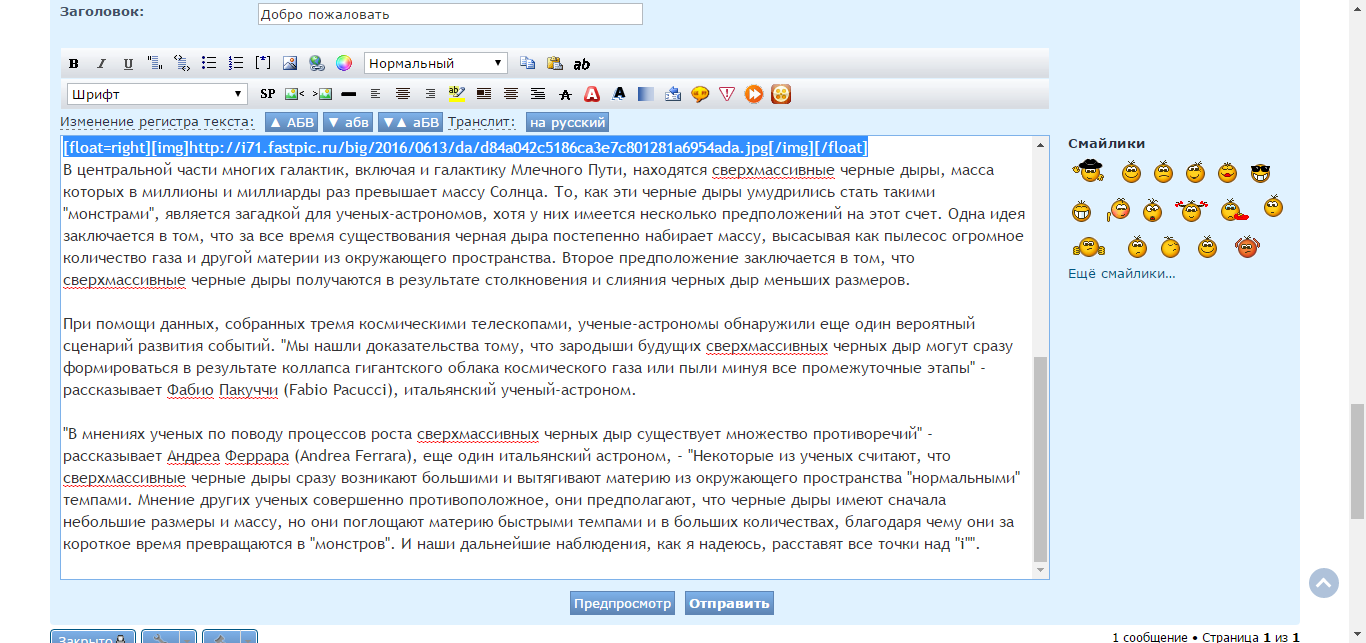
Task: Center the text alignment
Action: [402, 94]
